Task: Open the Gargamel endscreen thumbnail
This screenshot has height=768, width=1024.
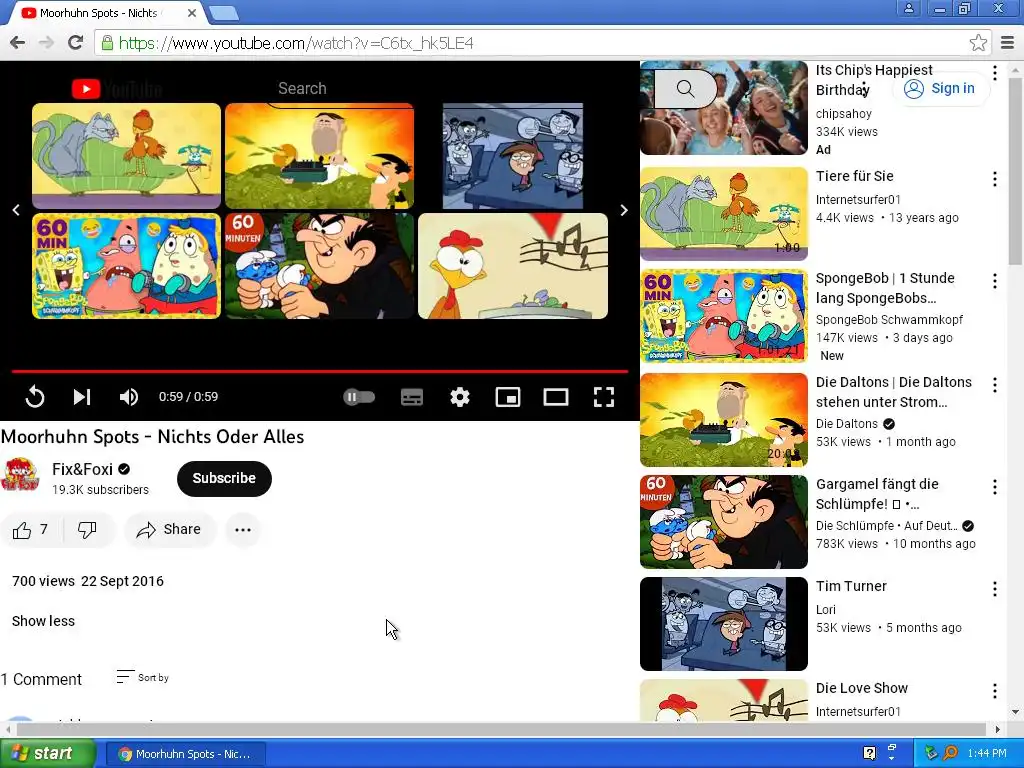Action: point(319,266)
